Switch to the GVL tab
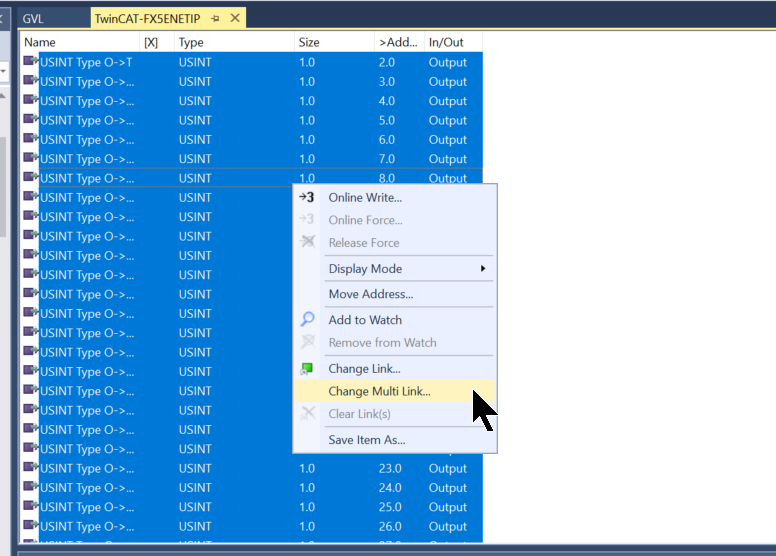Viewport: 776px width, 556px height. [x=33, y=18]
